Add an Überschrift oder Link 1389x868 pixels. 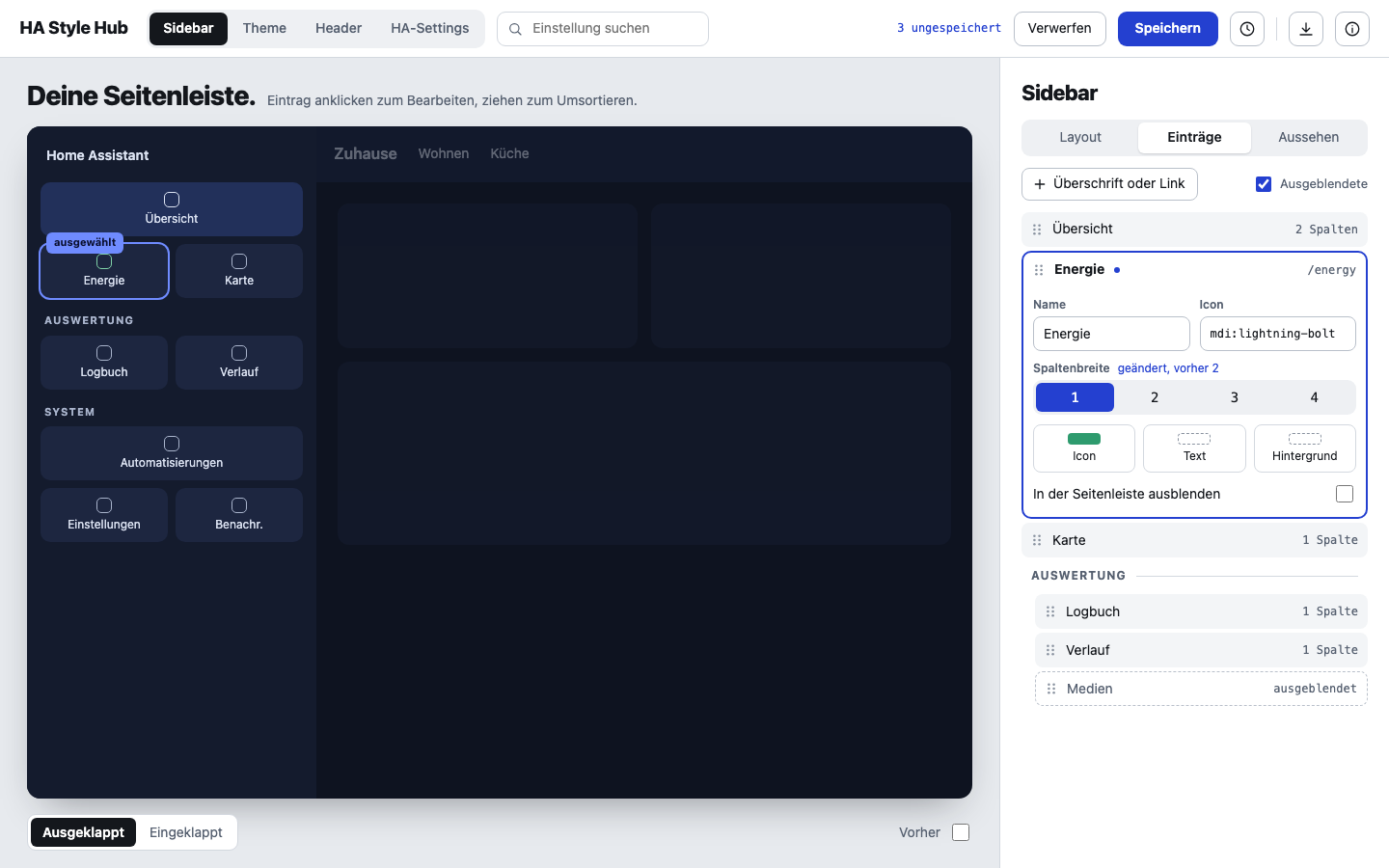(x=1109, y=184)
